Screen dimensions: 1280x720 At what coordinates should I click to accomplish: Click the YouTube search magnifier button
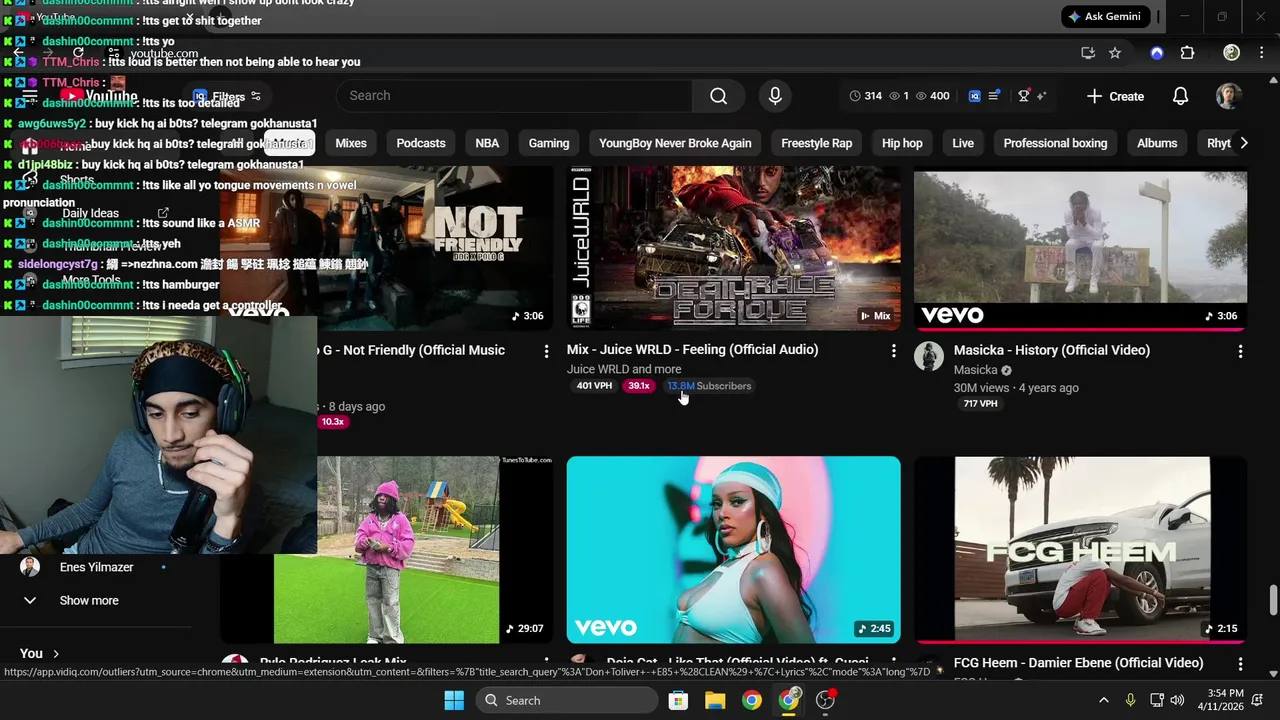coord(718,96)
